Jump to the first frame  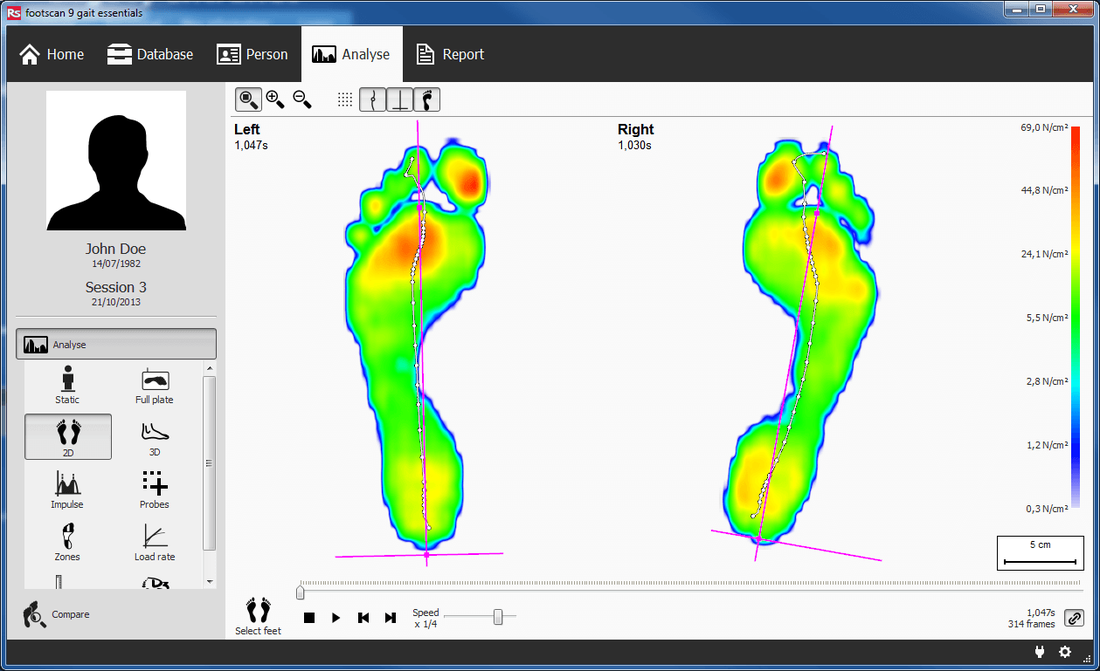pos(363,618)
